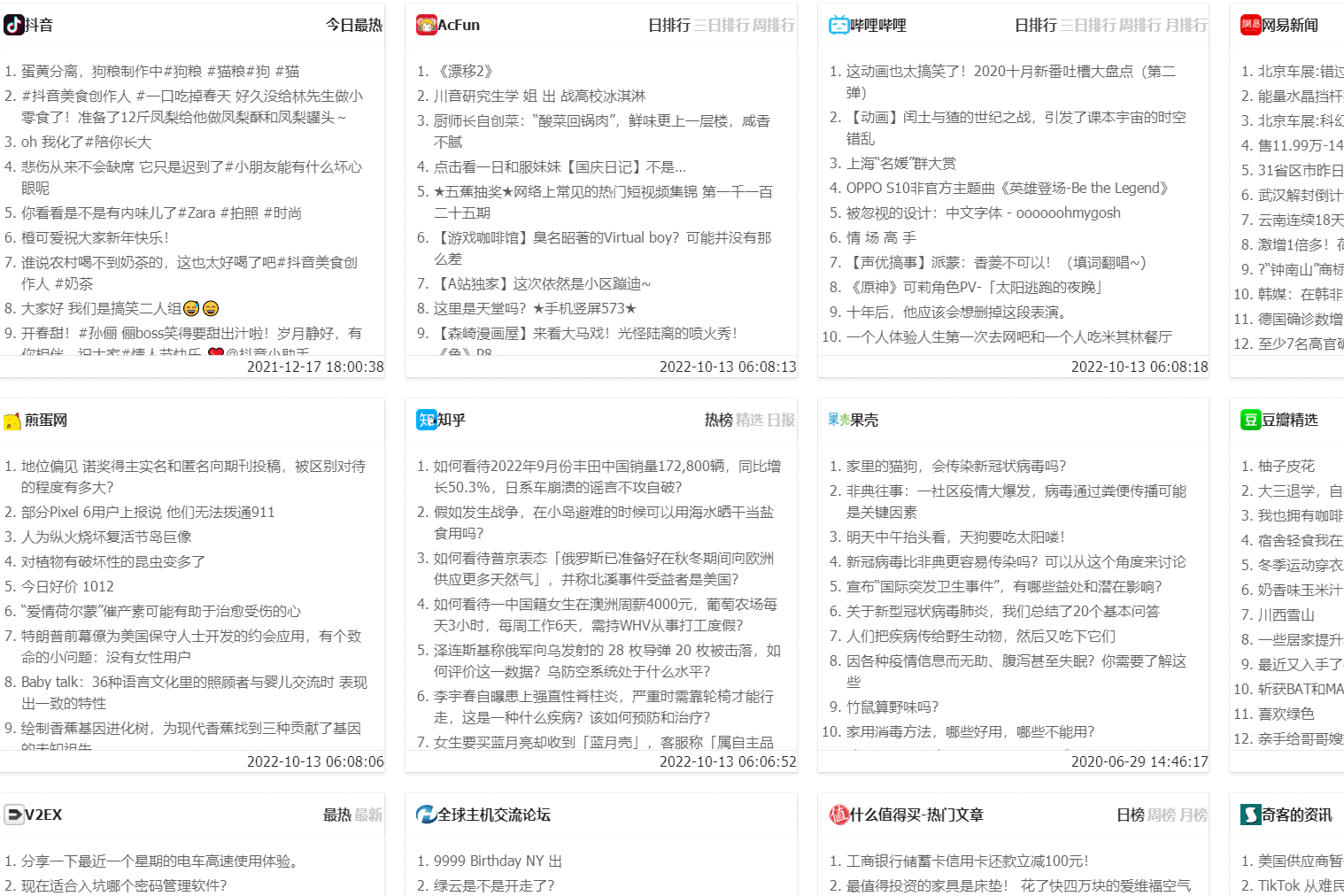
Task: Click the 网易新闻 red logo icon
Action: (1251, 25)
